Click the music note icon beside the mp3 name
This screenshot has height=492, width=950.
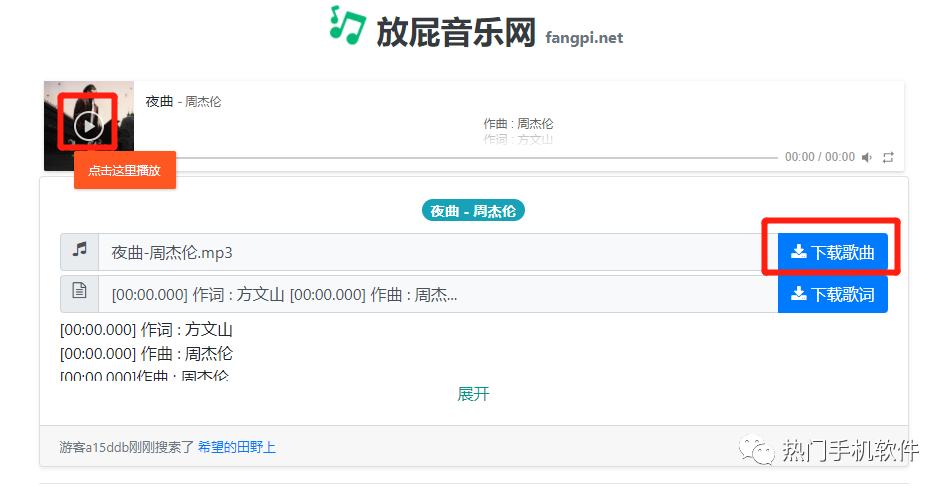click(x=79, y=250)
